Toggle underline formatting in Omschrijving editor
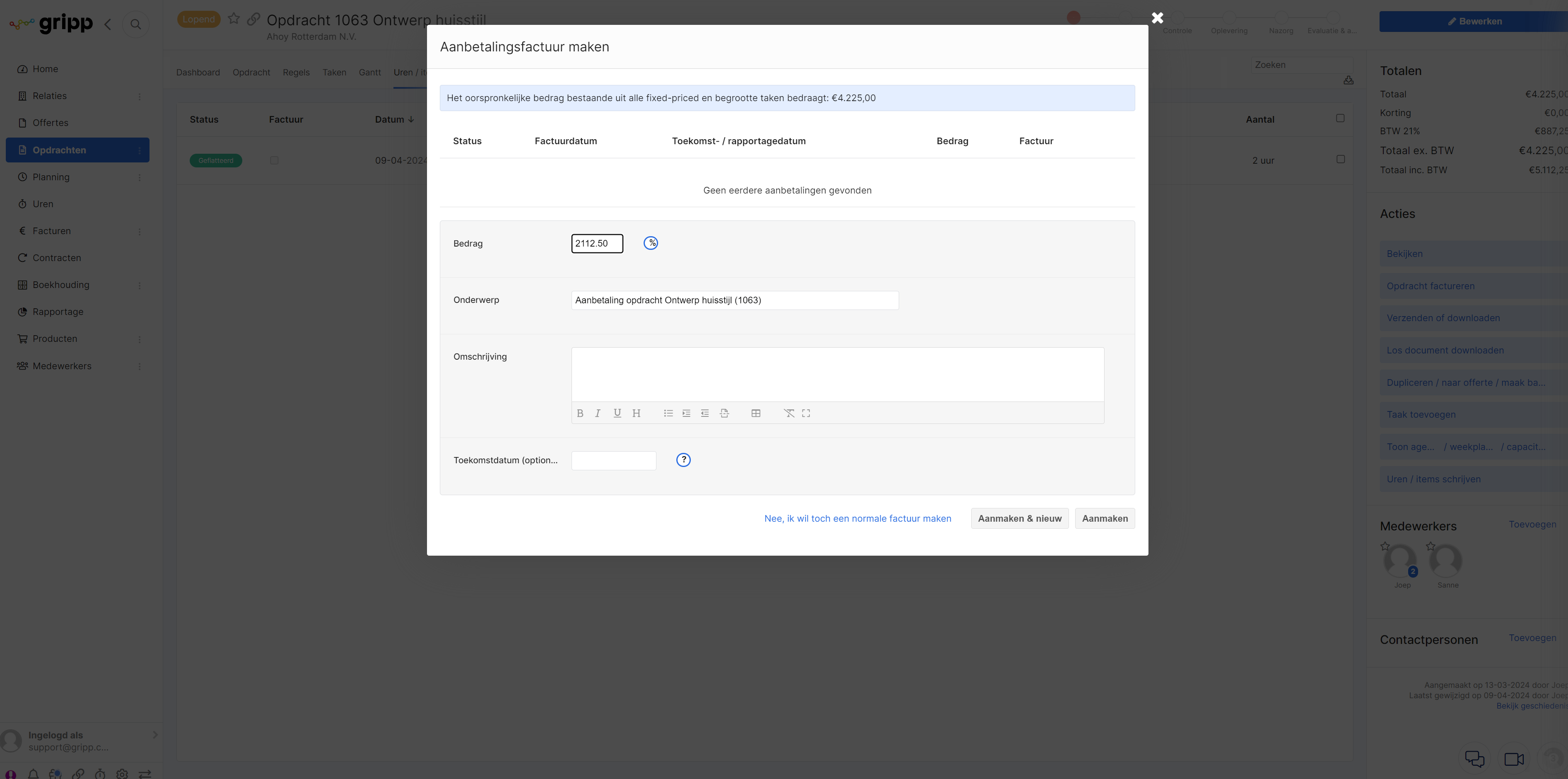The width and height of the screenshot is (1568, 779). pos(617,413)
